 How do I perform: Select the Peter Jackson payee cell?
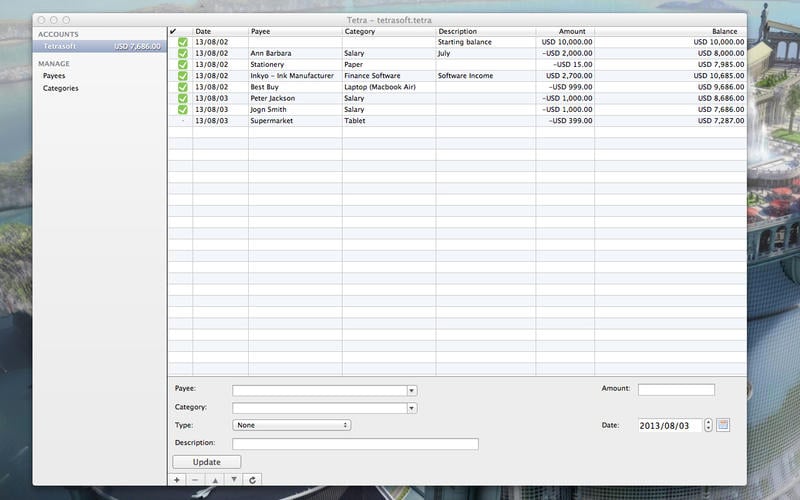[x=295, y=98]
